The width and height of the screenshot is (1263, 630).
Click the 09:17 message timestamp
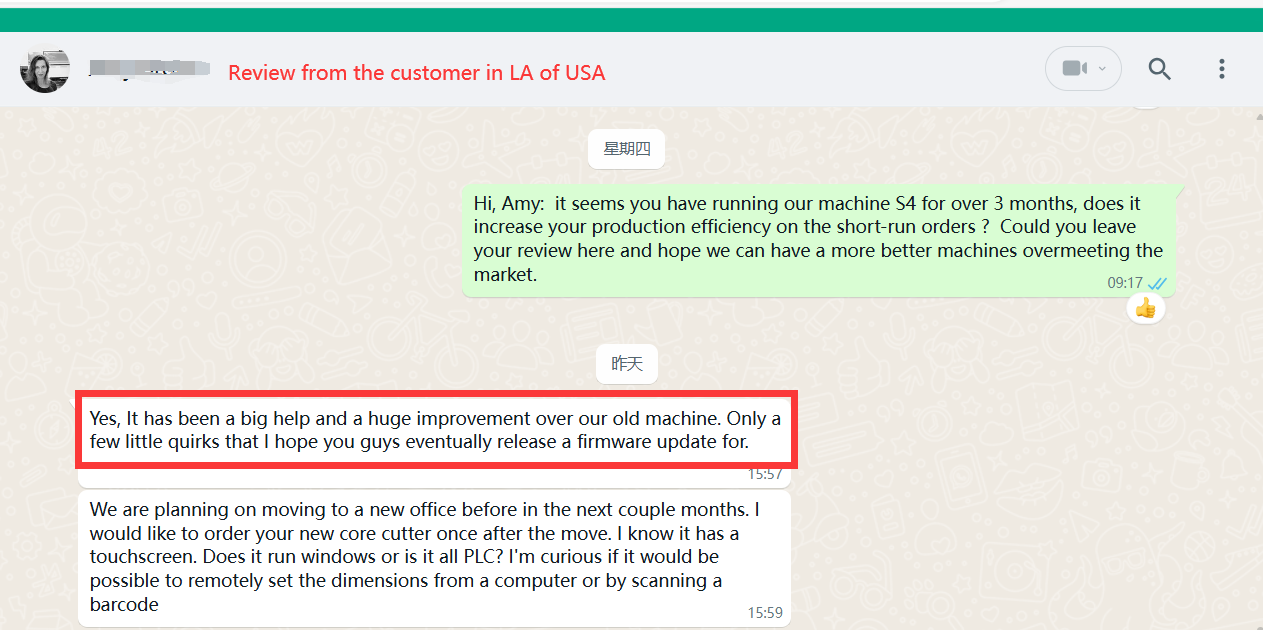pos(1125,284)
